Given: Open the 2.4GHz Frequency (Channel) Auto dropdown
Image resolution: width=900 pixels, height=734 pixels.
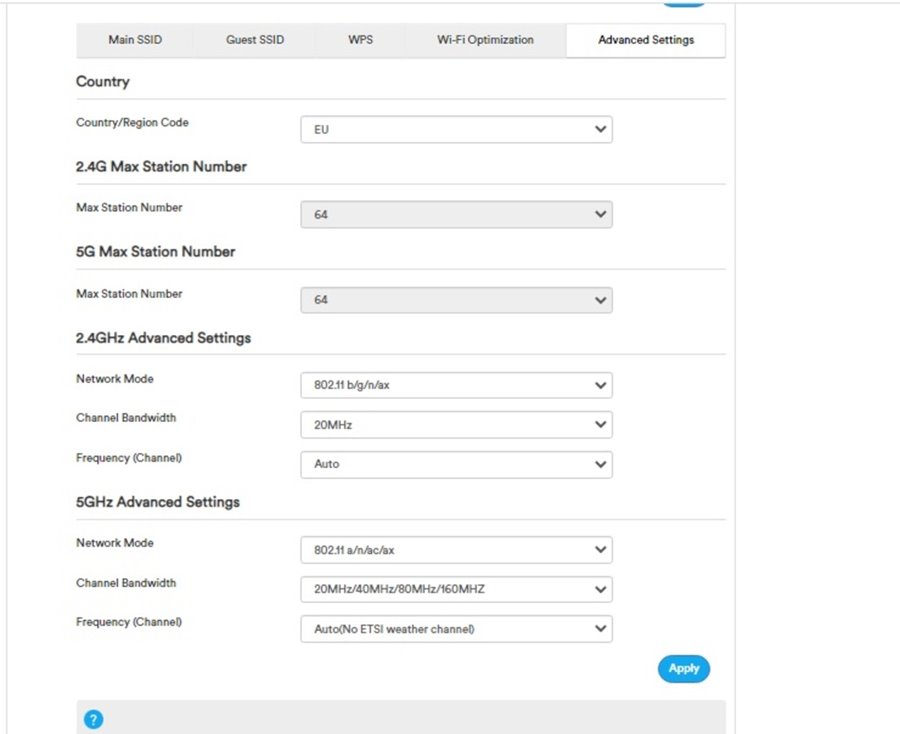Looking at the screenshot, I should tap(456, 464).
